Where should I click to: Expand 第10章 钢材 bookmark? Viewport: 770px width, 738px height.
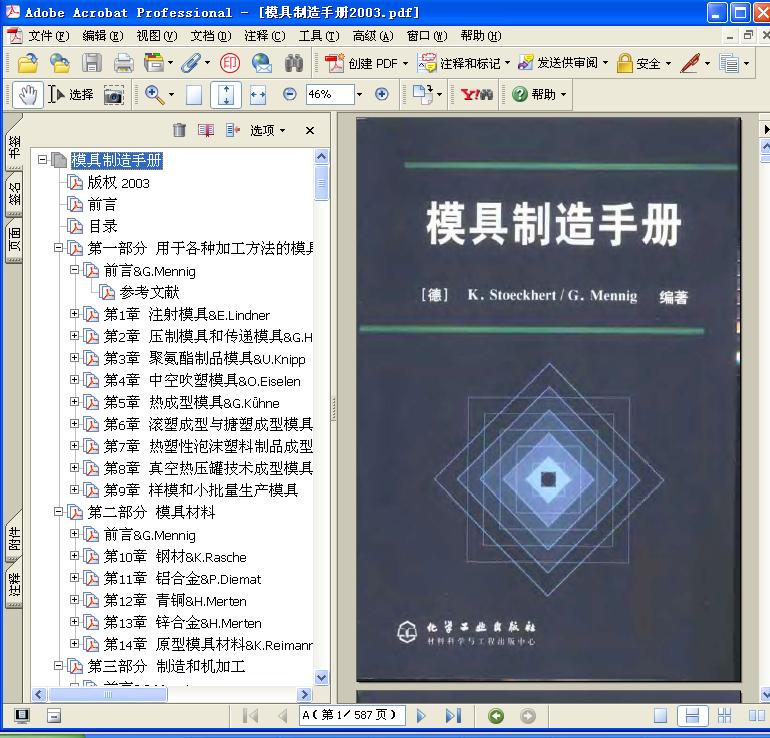click(74, 555)
